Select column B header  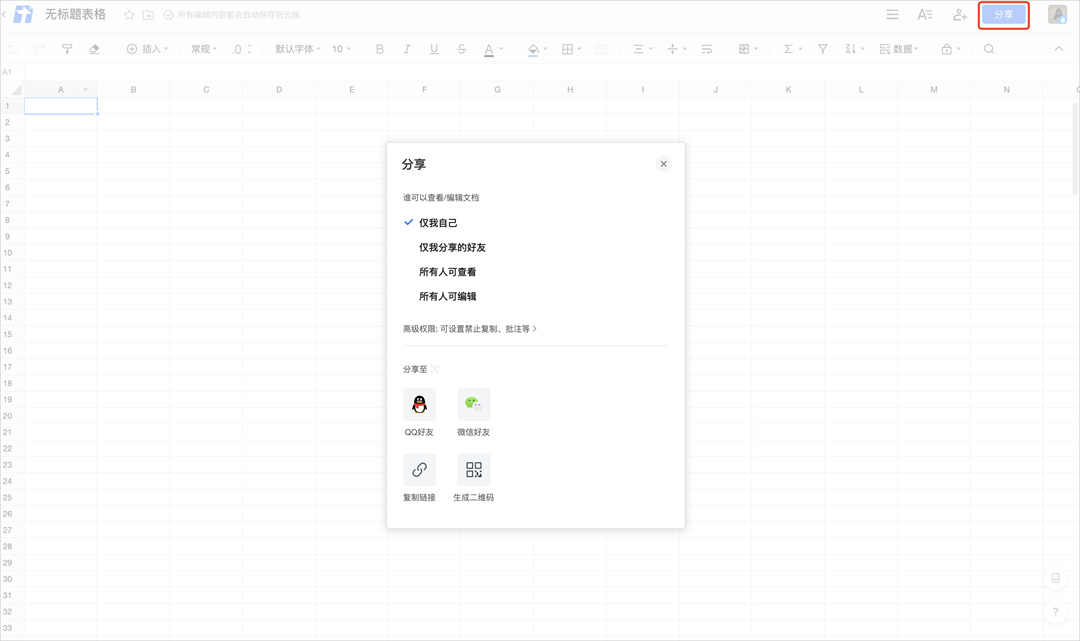tap(134, 90)
